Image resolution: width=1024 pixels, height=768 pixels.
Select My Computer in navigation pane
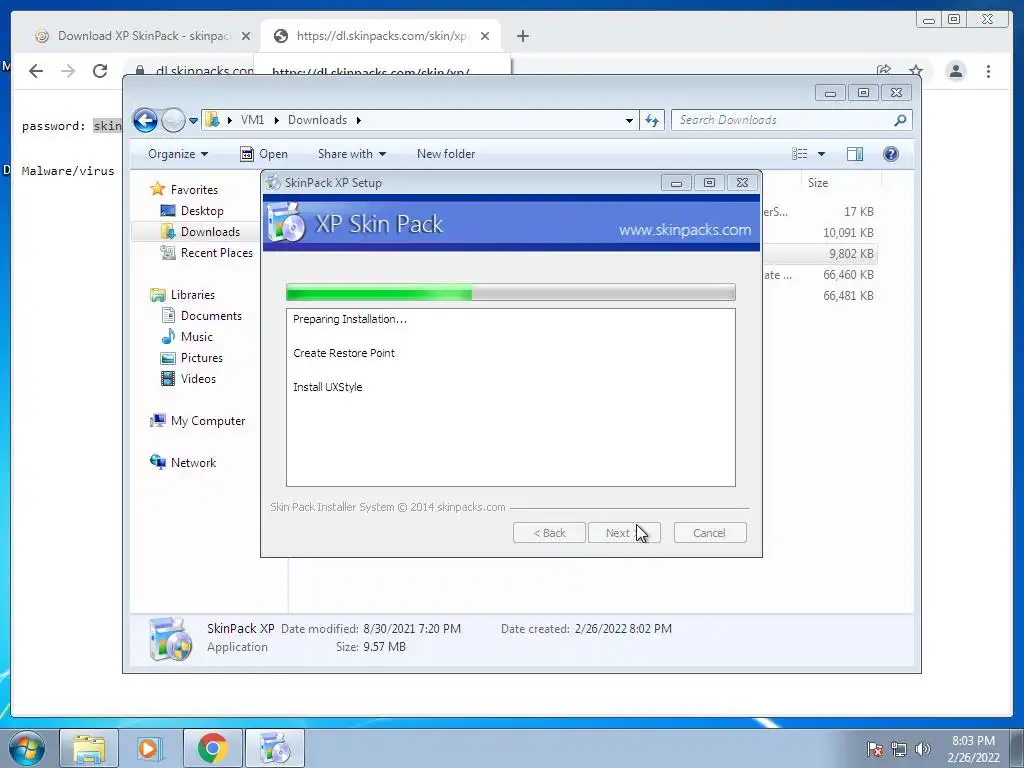(198, 421)
